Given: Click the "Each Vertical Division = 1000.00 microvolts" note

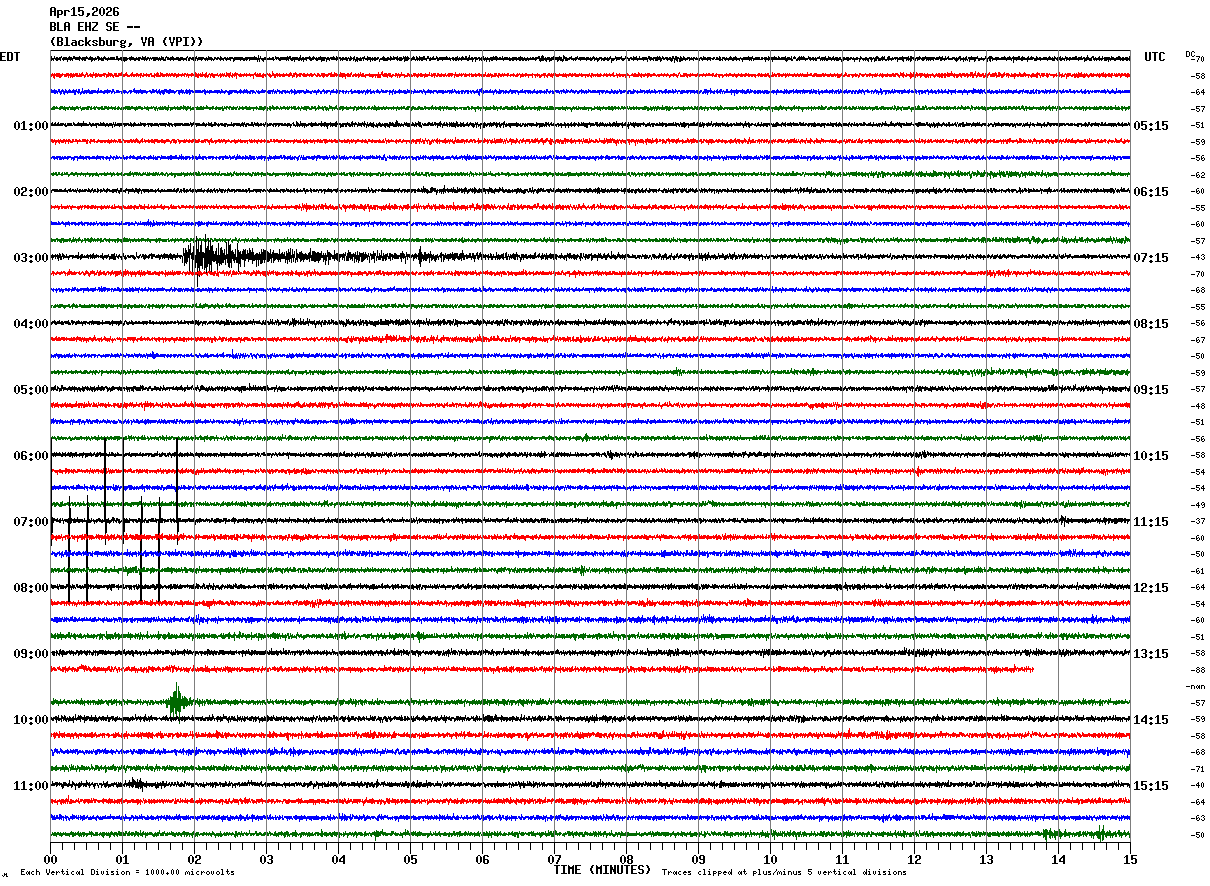Looking at the screenshot, I should click(127, 872).
